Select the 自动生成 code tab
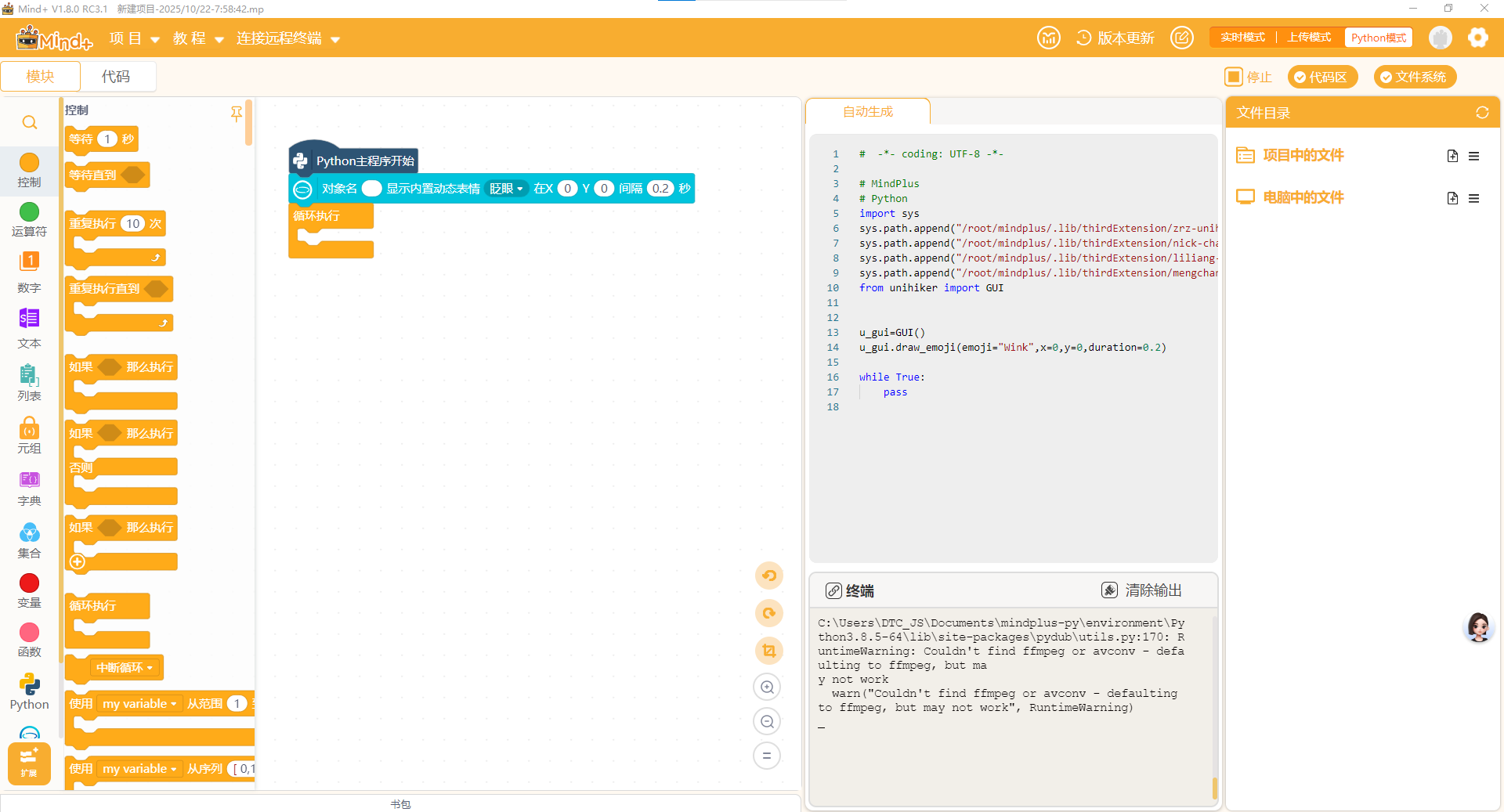The width and height of the screenshot is (1504, 812). click(867, 112)
